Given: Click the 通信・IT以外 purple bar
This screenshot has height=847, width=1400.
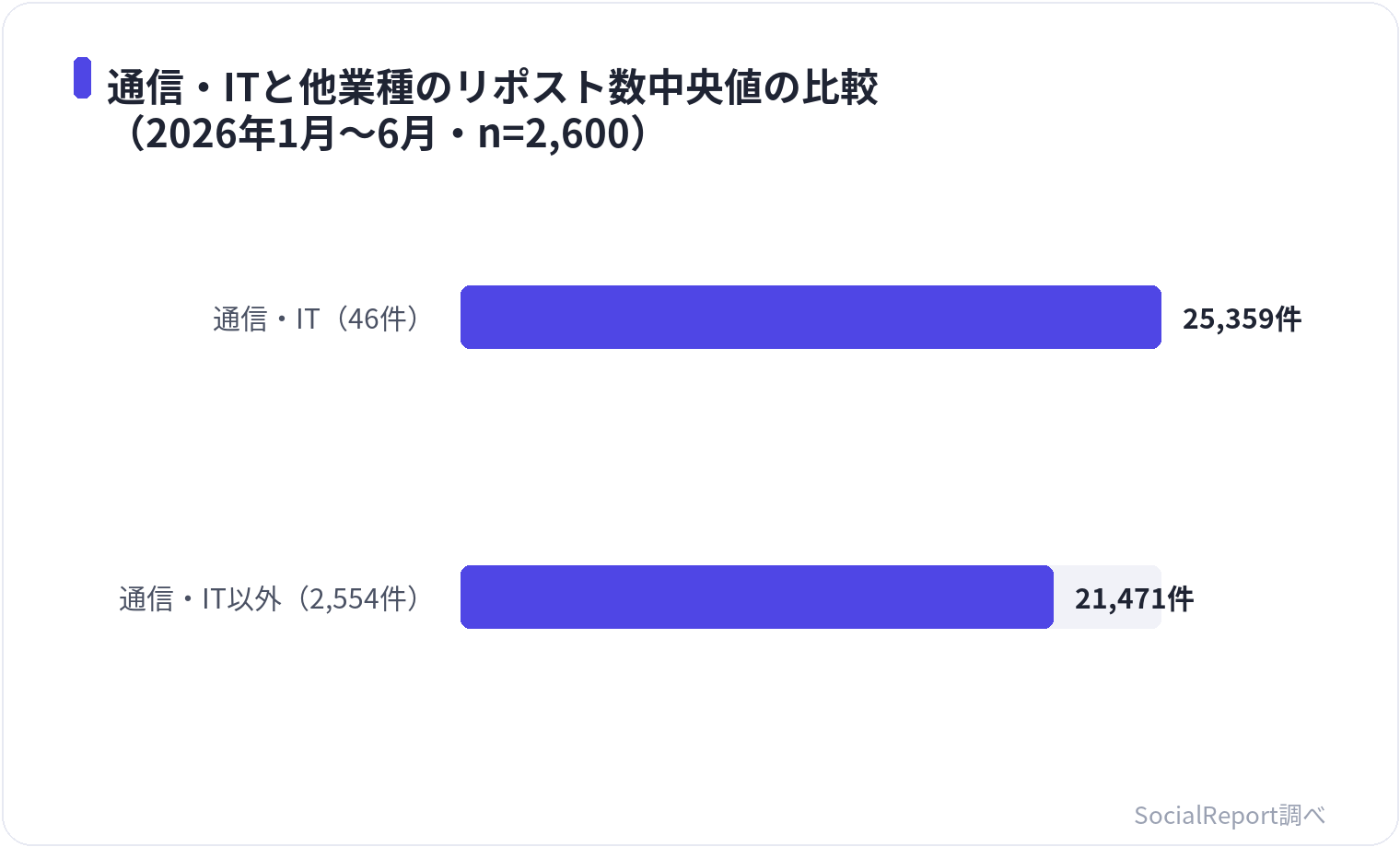Looking at the screenshot, I should click(x=757, y=598).
